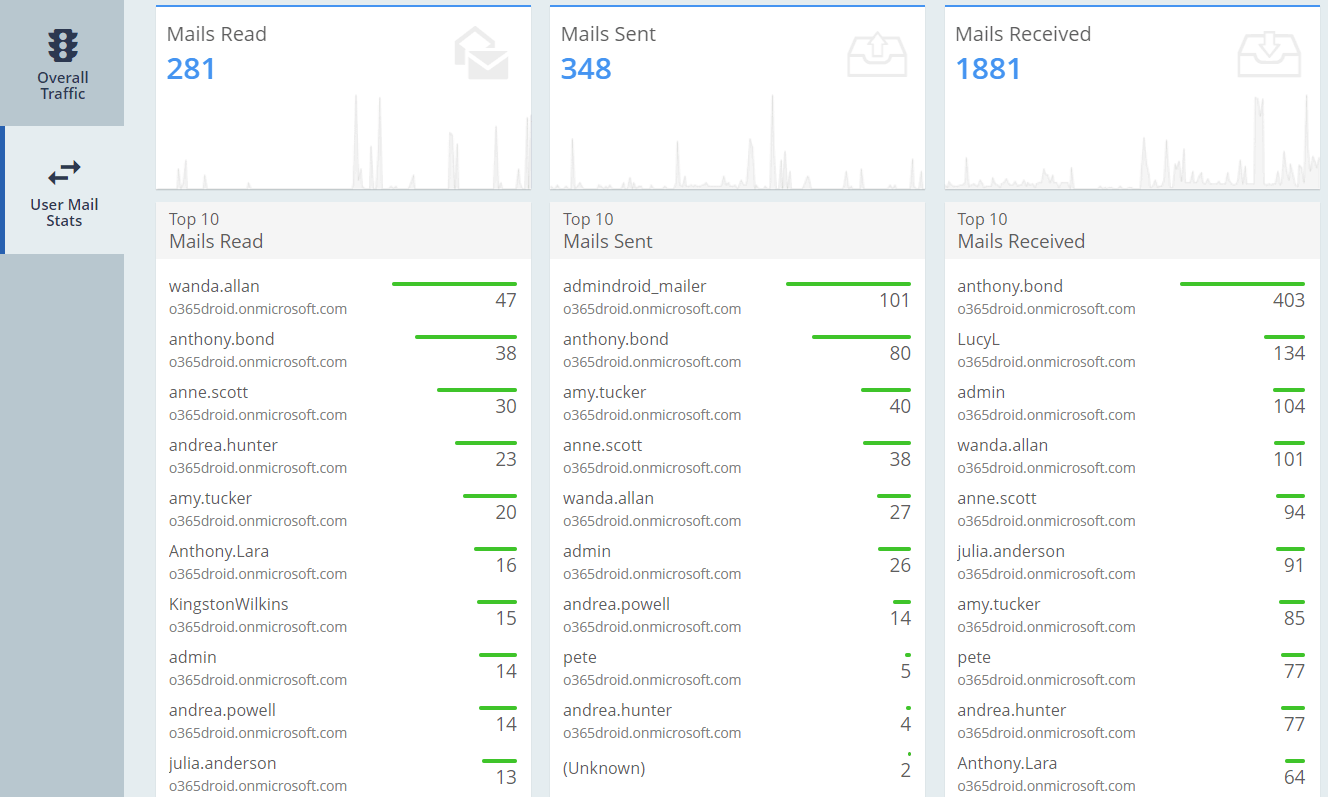Select wanda.allan in Top 10 Mails Read
The image size is (1328, 797).
(214, 287)
